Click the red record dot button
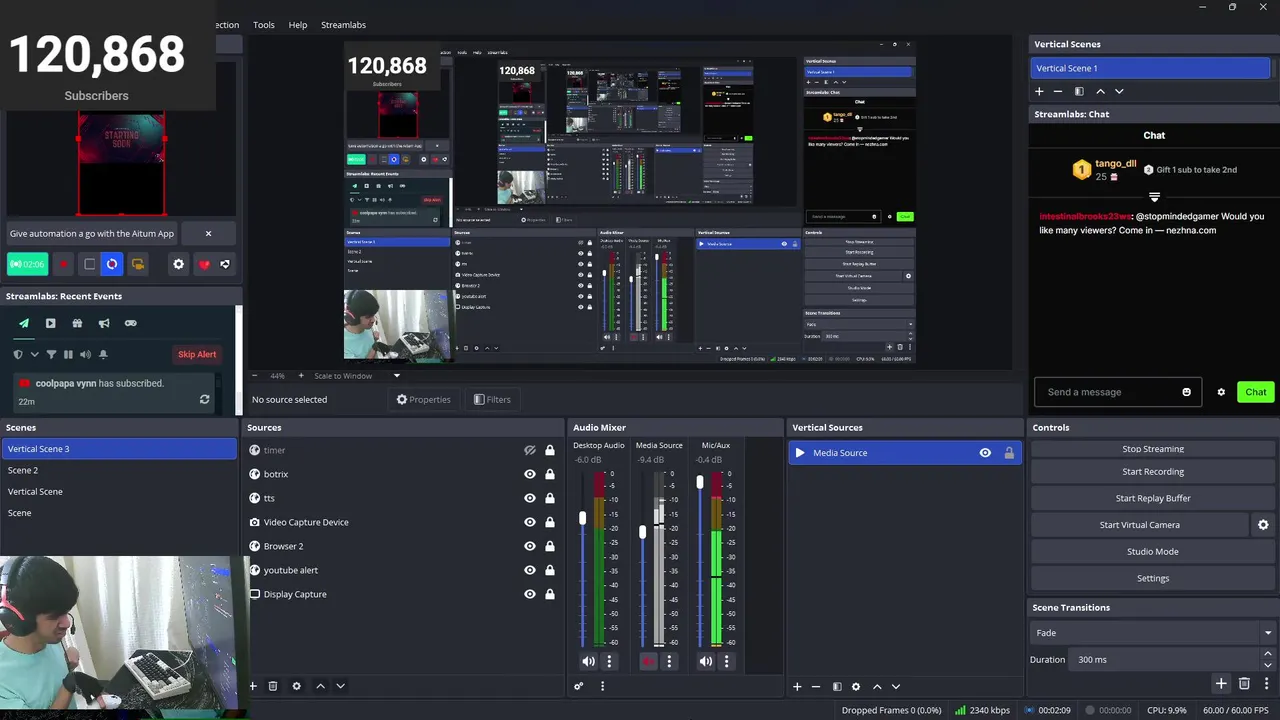Image resolution: width=1280 pixels, height=720 pixels. (63, 264)
